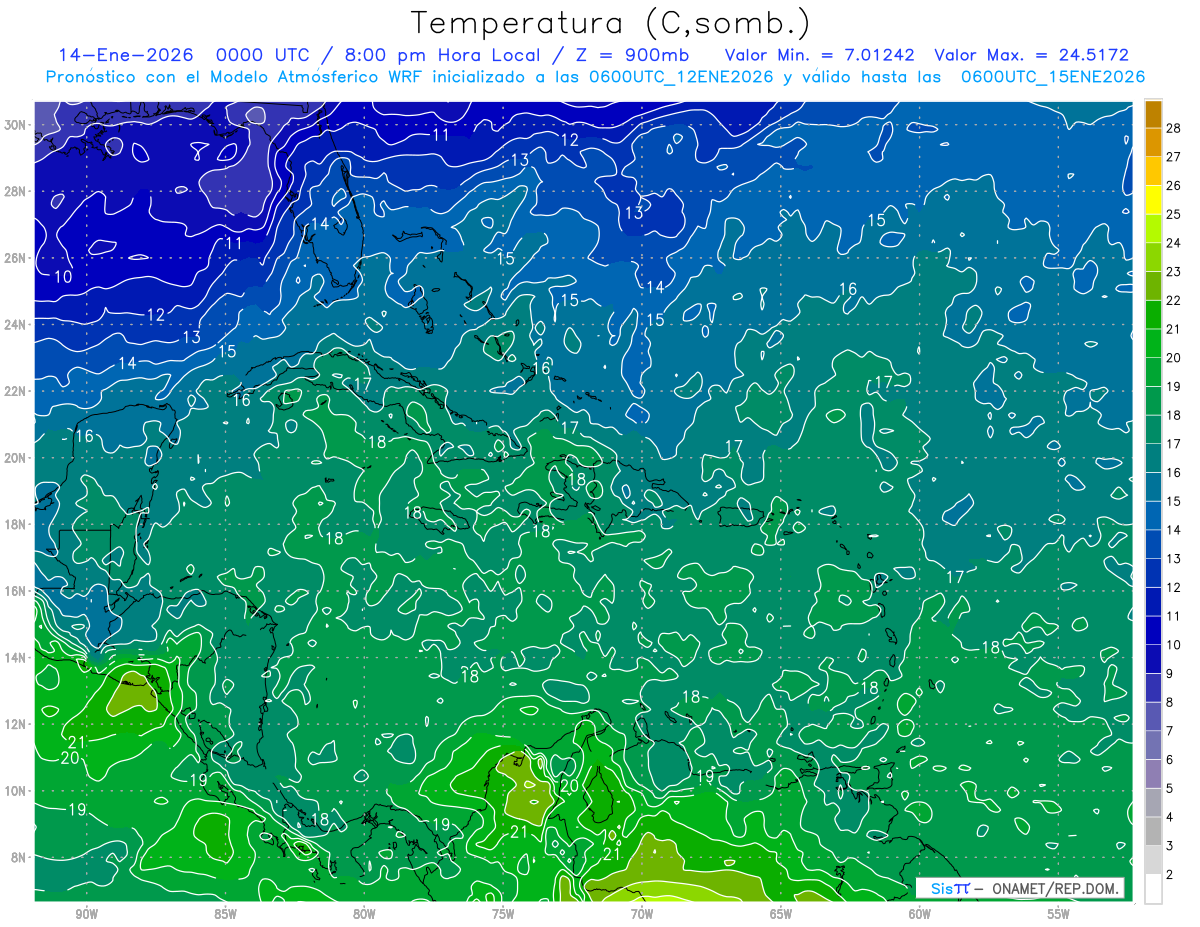Viewport: 1200px width, 927px height.
Task: Click the 30N latitude axis label
Action: (x=15, y=125)
